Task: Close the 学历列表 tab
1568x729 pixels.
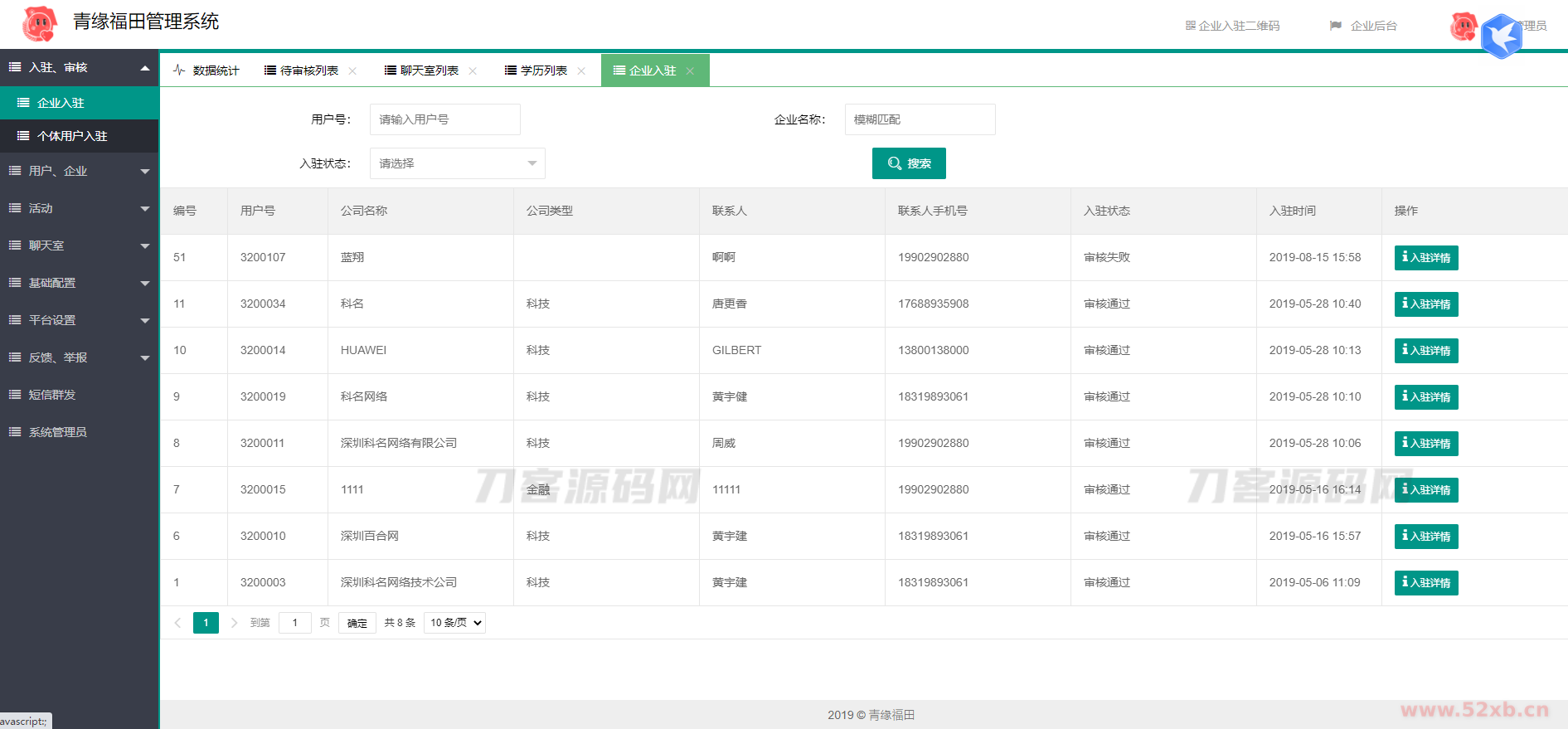Action: (x=581, y=71)
